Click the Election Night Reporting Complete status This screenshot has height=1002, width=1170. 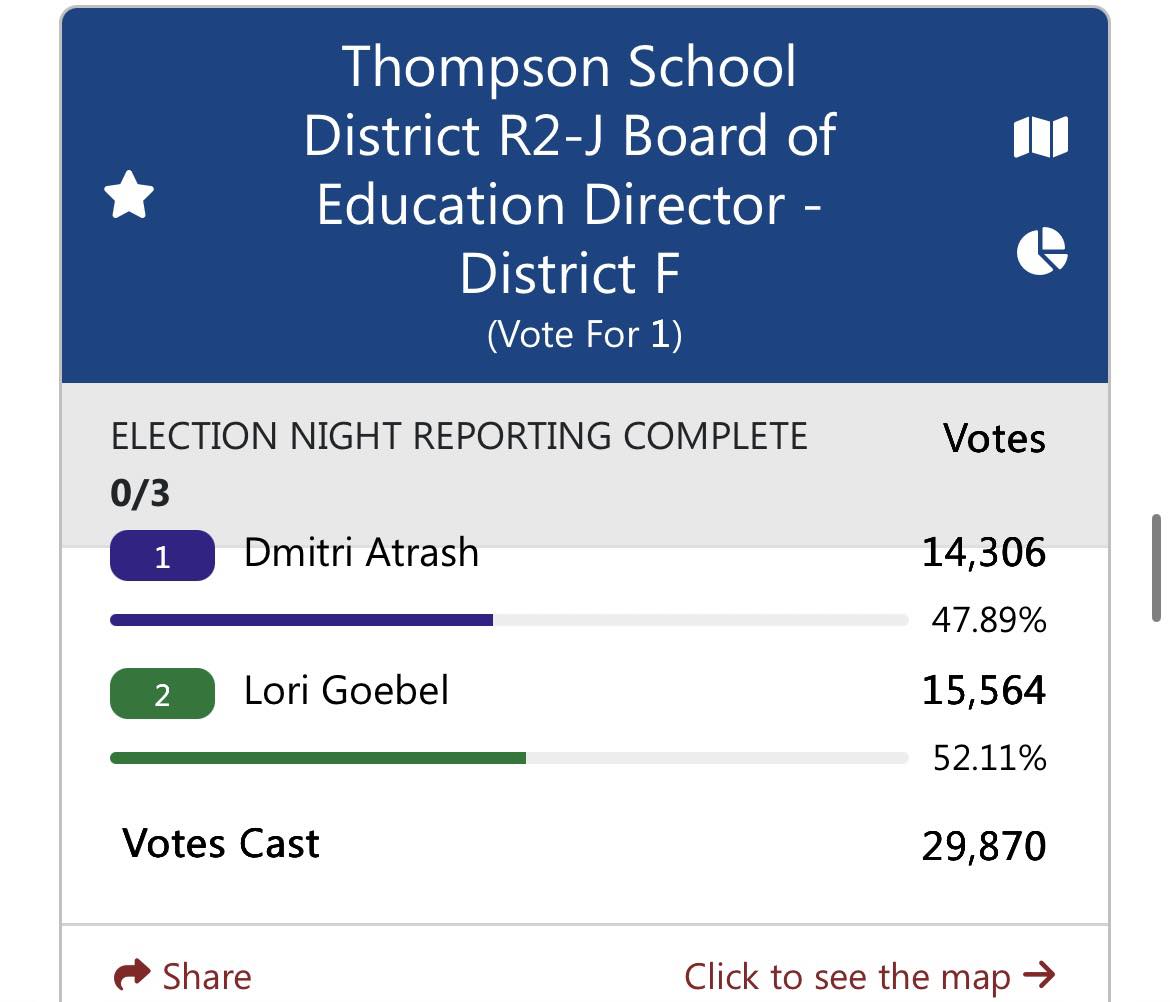coord(459,436)
